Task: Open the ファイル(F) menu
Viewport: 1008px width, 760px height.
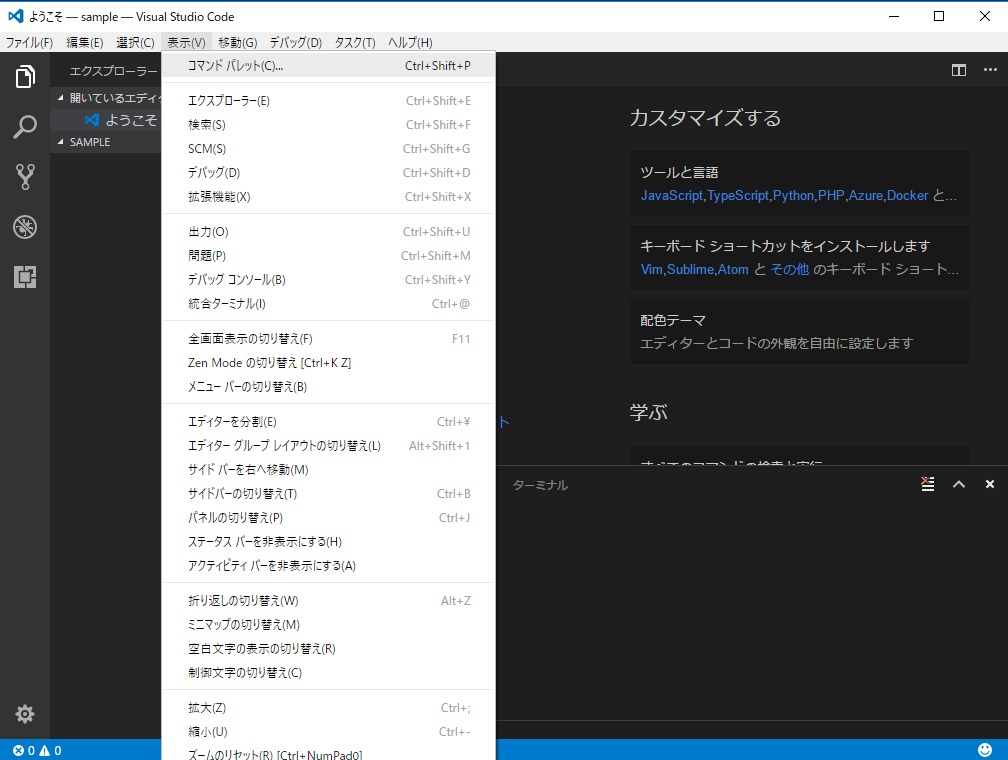Action: [x=29, y=42]
